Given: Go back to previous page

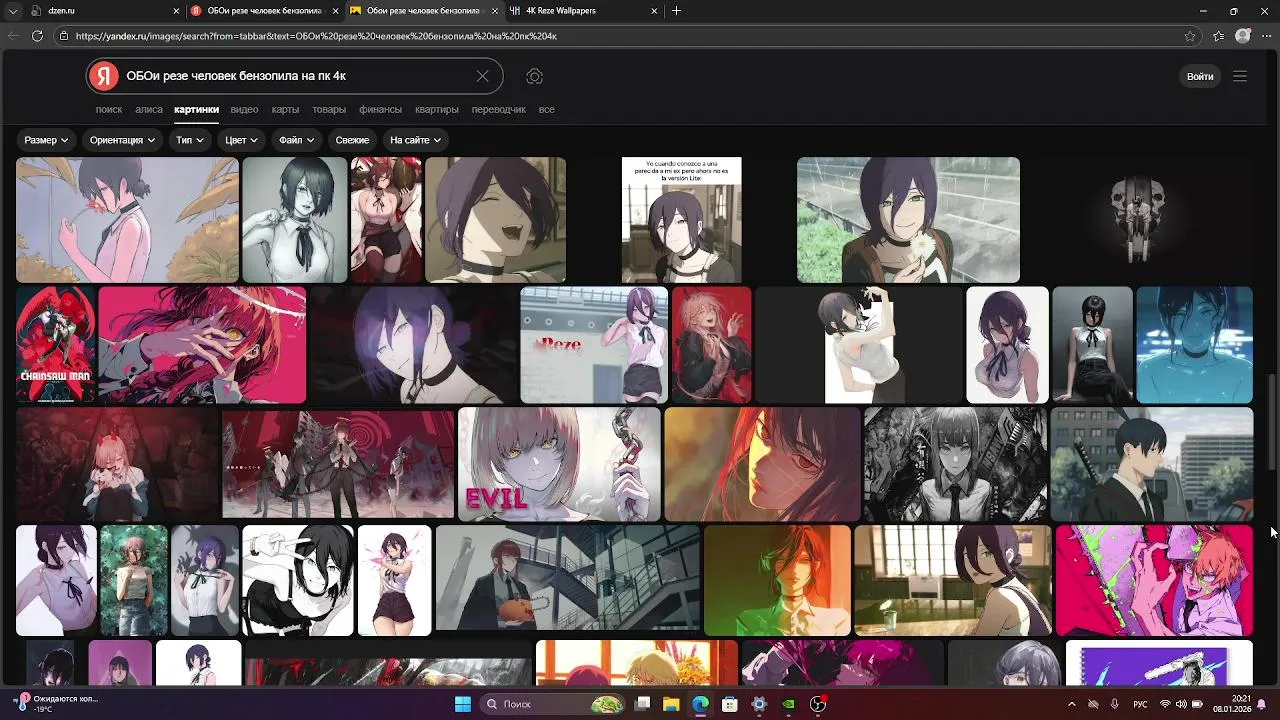Looking at the screenshot, I should click(13, 35).
